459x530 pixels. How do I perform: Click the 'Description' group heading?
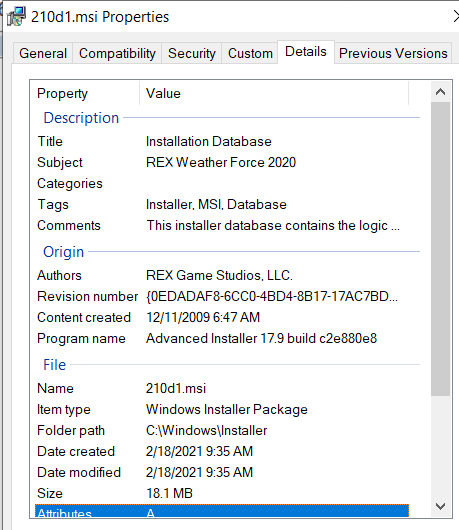click(x=81, y=118)
